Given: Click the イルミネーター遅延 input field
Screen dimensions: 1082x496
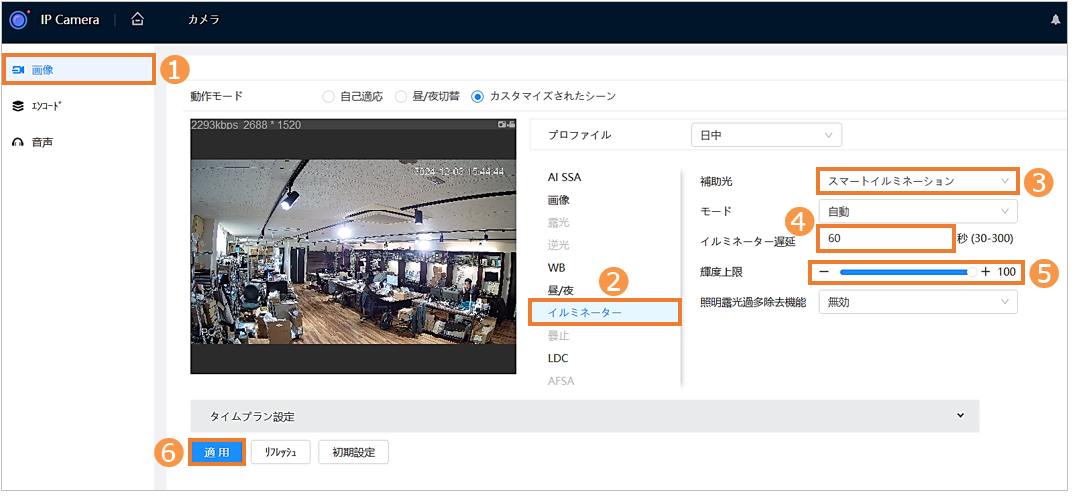Looking at the screenshot, I should coord(884,239).
